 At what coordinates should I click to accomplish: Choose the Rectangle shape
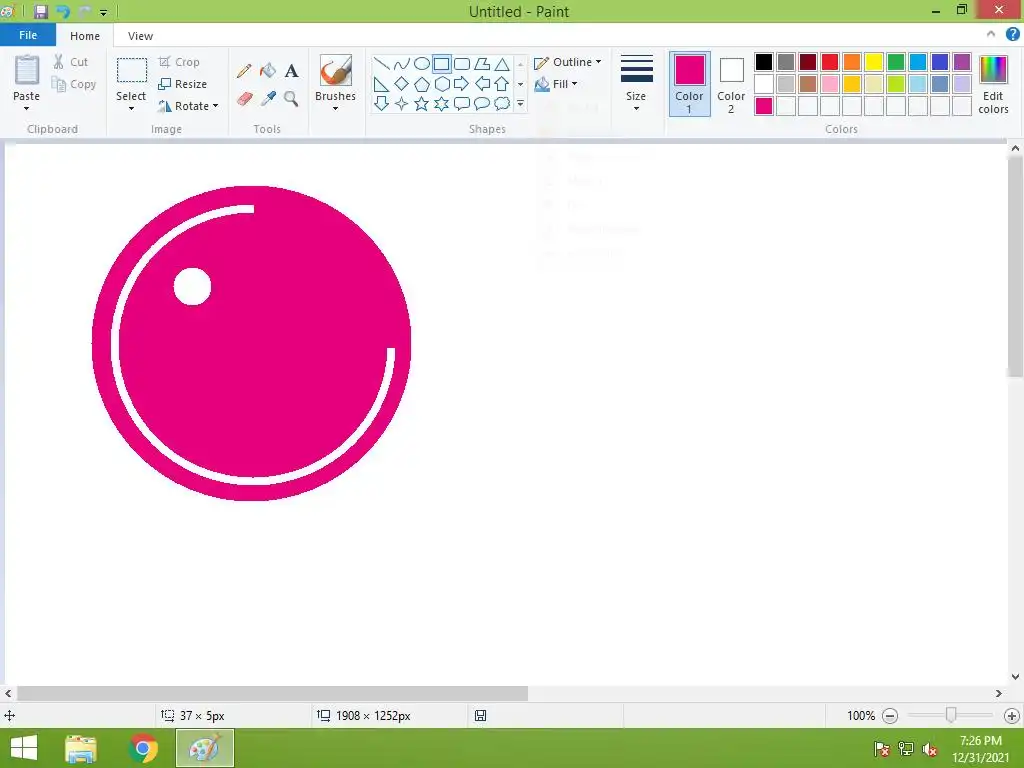point(441,64)
